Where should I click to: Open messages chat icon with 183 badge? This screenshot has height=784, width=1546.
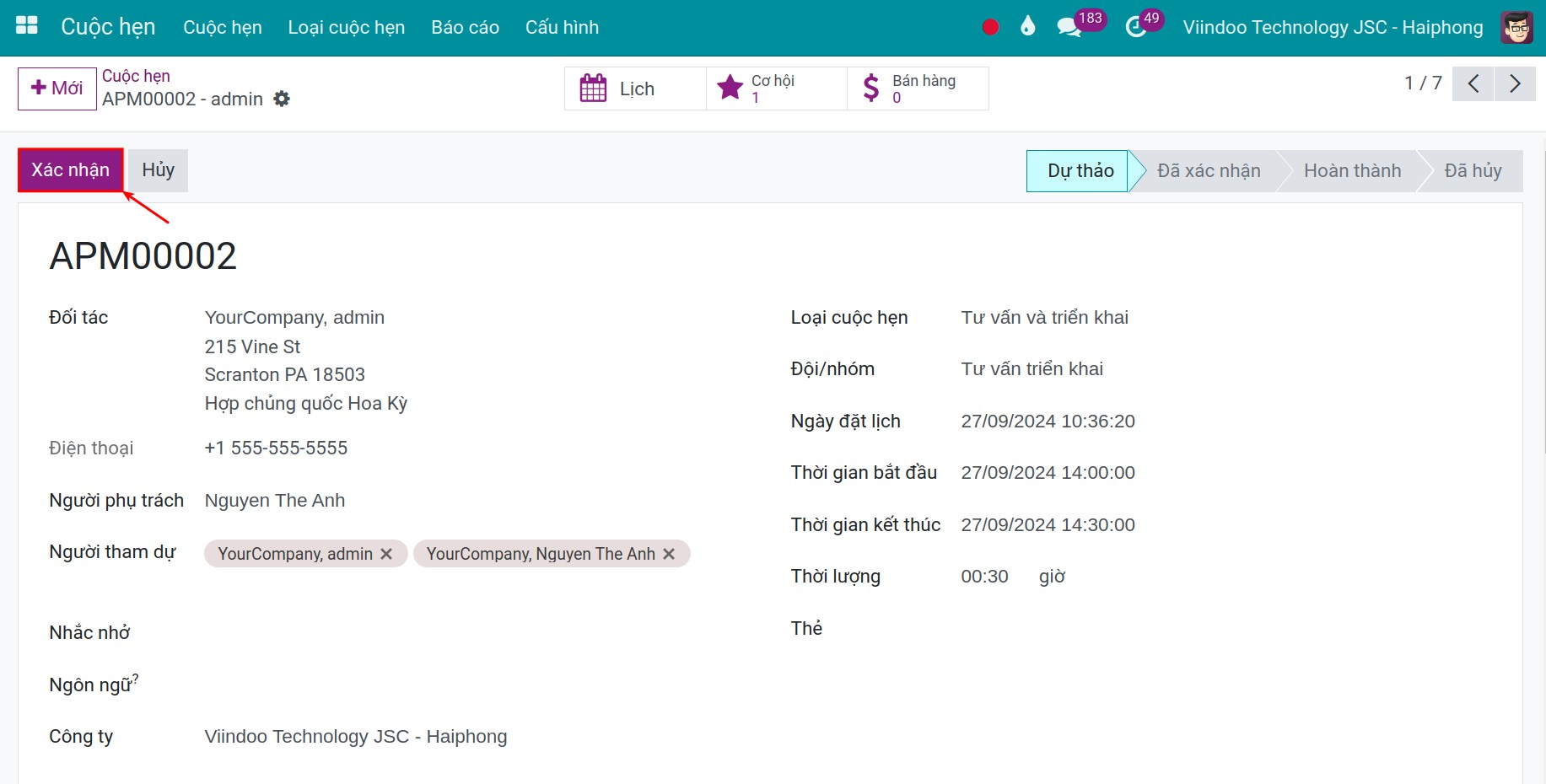[1069, 27]
